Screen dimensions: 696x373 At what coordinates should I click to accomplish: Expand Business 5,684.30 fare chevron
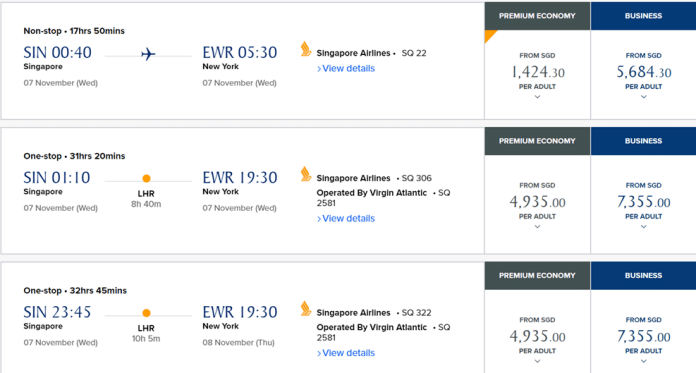[644, 97]
